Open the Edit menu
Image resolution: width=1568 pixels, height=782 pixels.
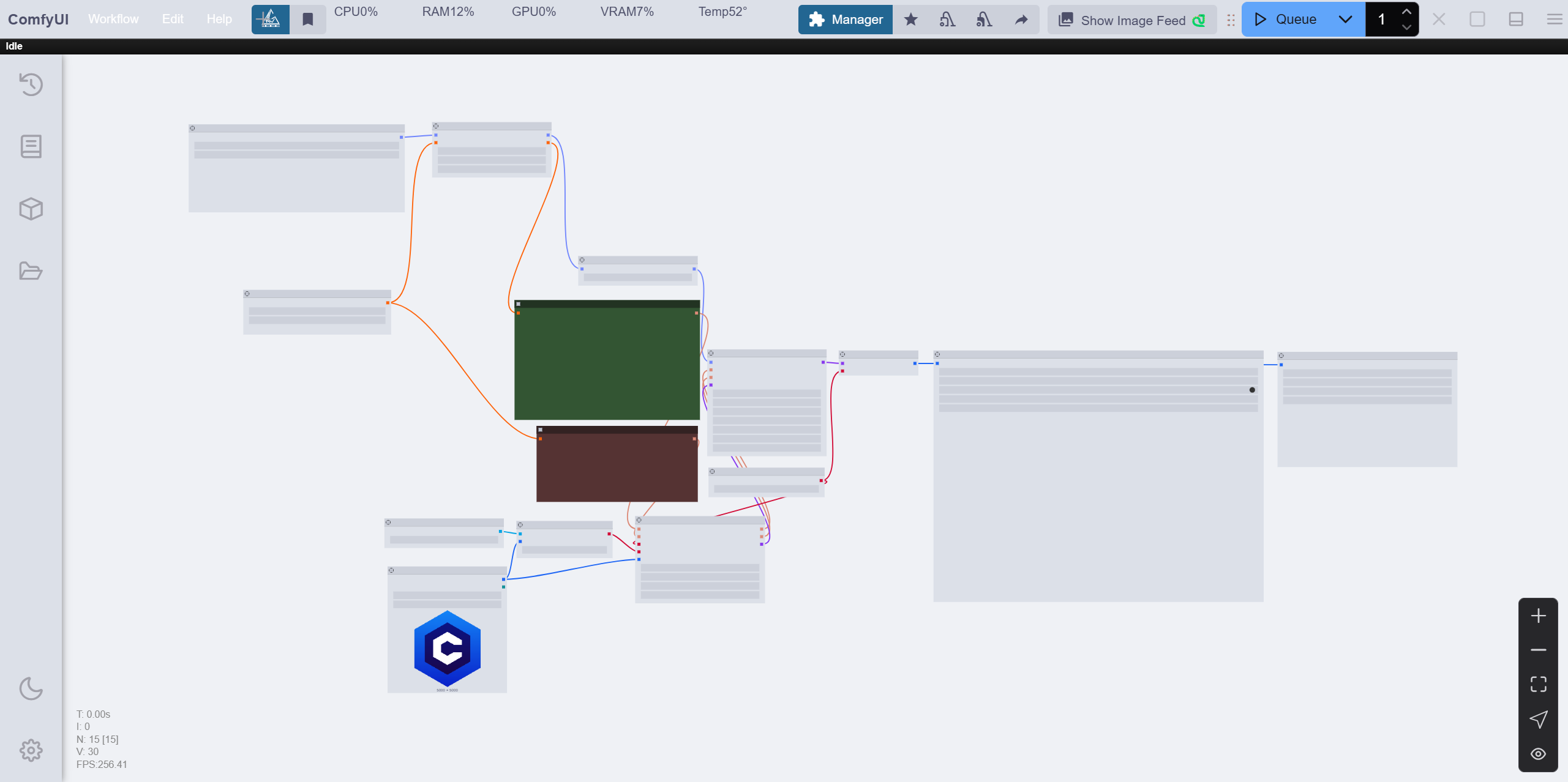pyautogui.click(x=173, y=19)
